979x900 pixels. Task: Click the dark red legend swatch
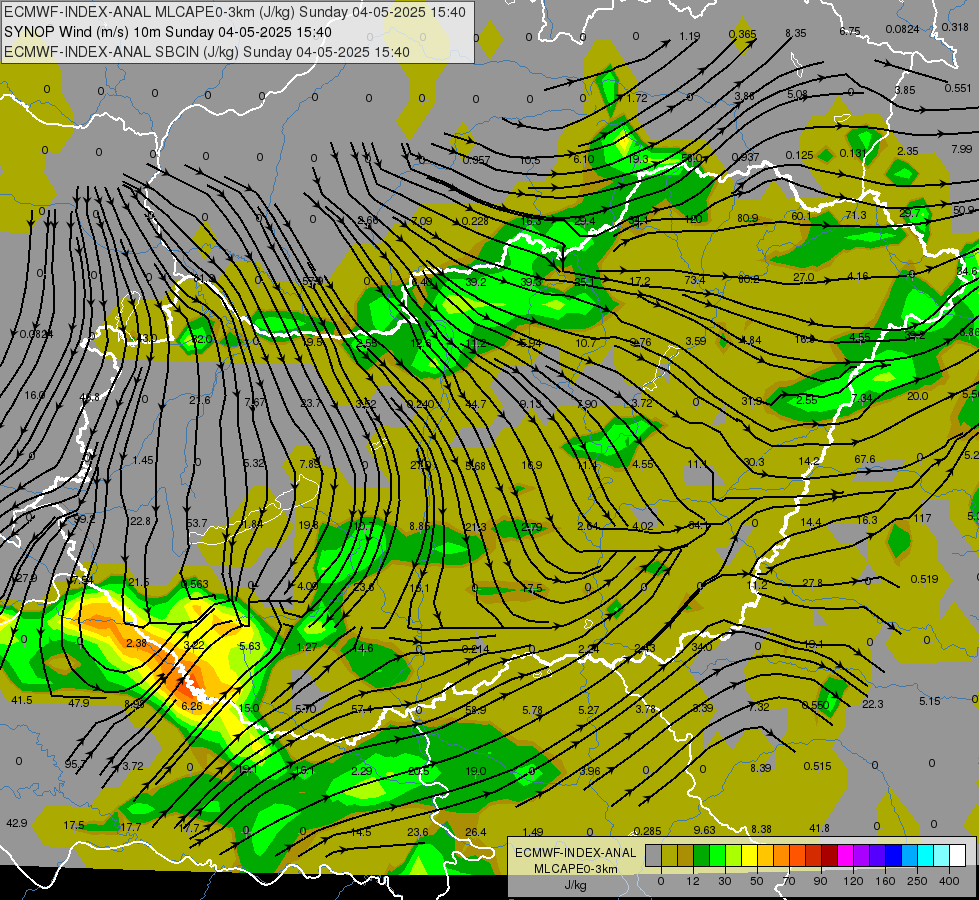tap(830, 855)
